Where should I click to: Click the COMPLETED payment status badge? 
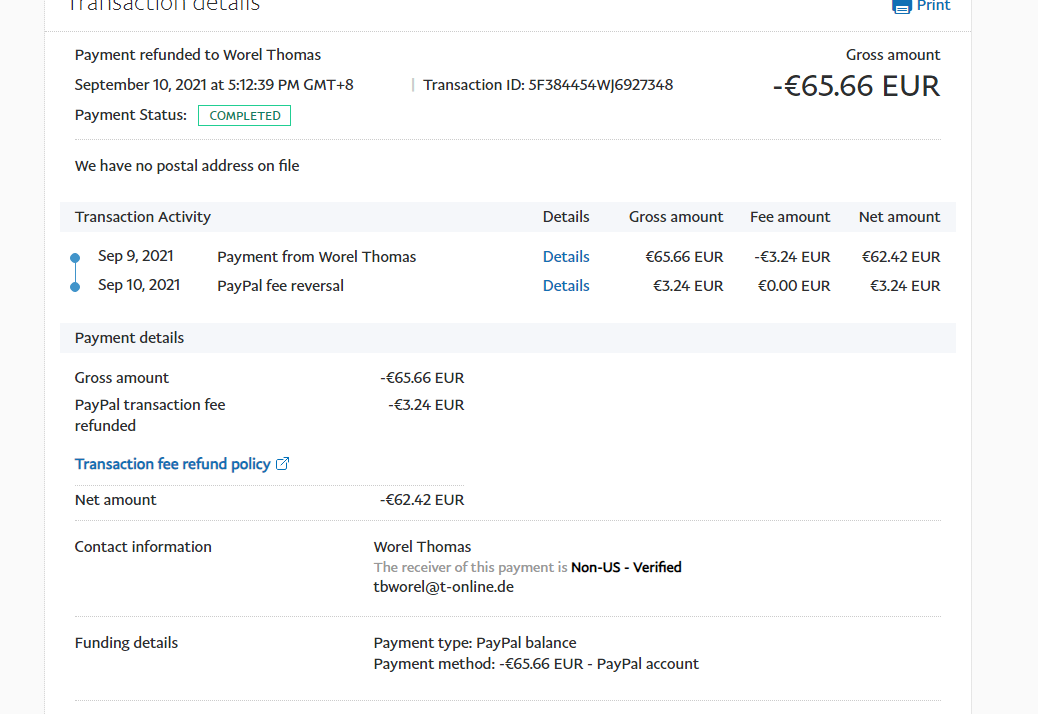pyautogui.click(x=244, y=115)
